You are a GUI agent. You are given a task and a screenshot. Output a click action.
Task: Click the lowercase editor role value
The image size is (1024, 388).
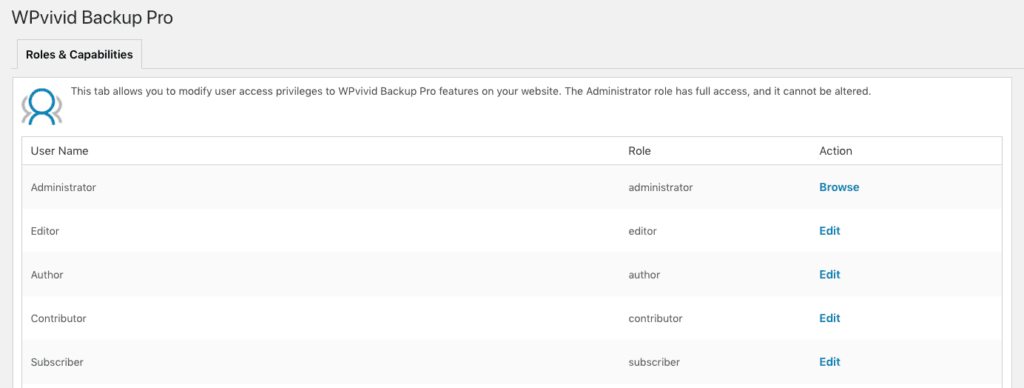click(x=643, y=231)
